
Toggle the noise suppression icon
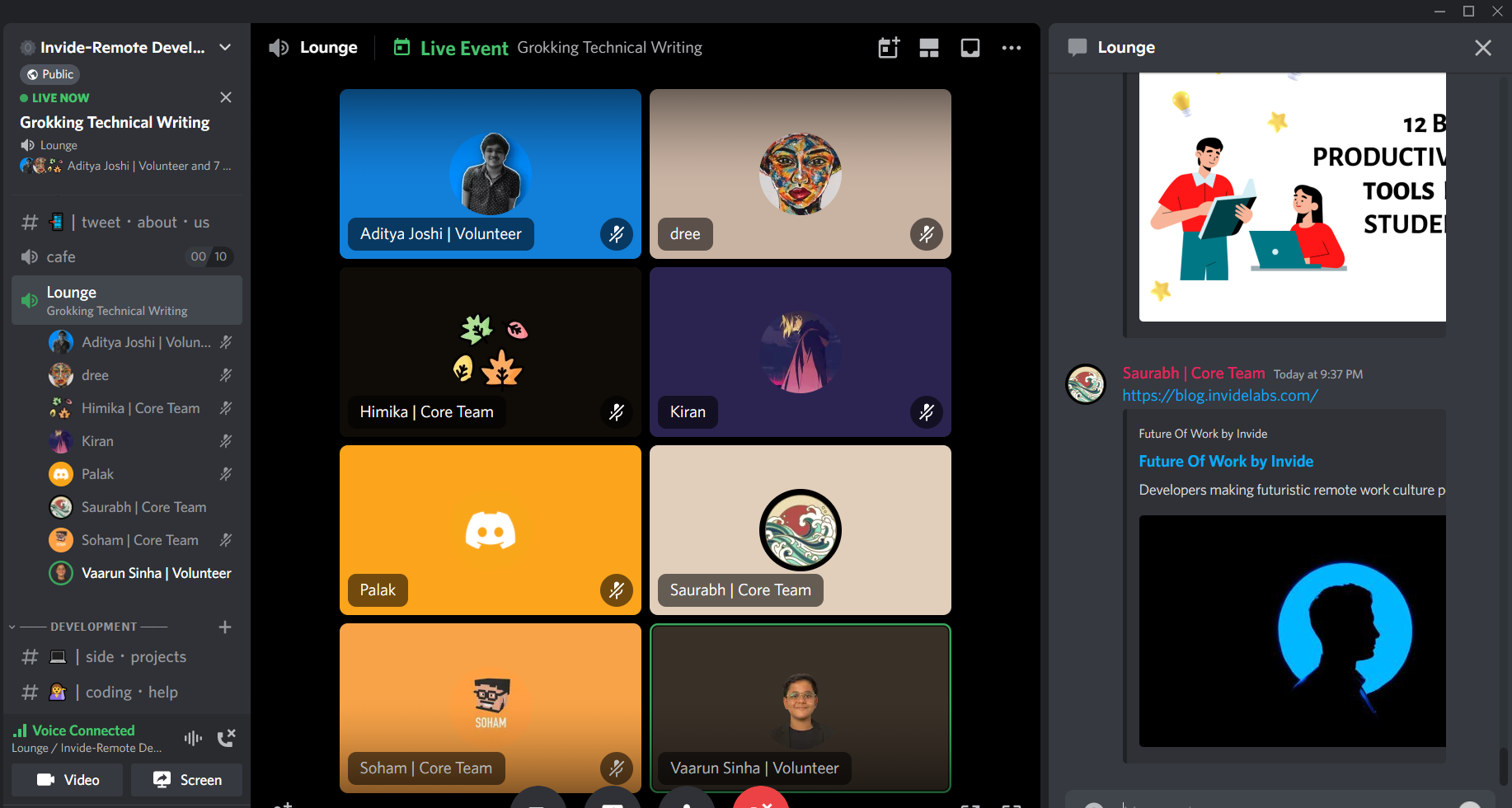(x=193, y=738)
